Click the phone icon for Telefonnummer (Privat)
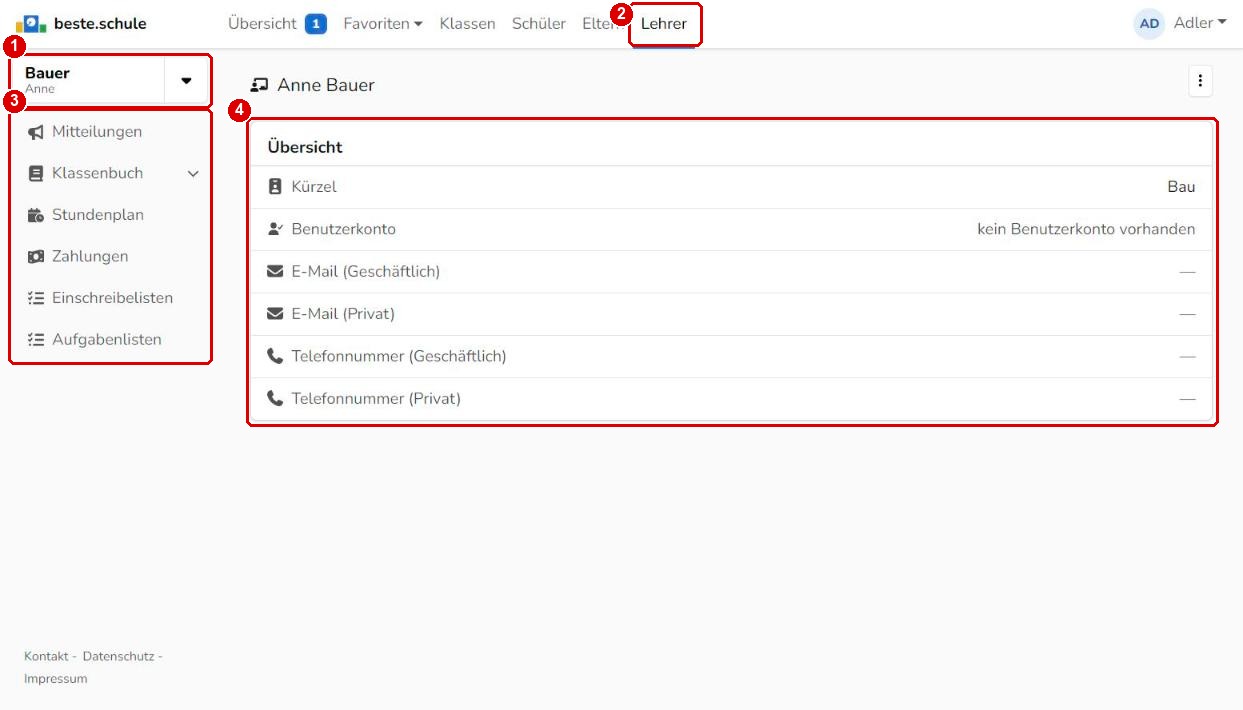The height and width of the screenshot is (710, 1243). 275,398
